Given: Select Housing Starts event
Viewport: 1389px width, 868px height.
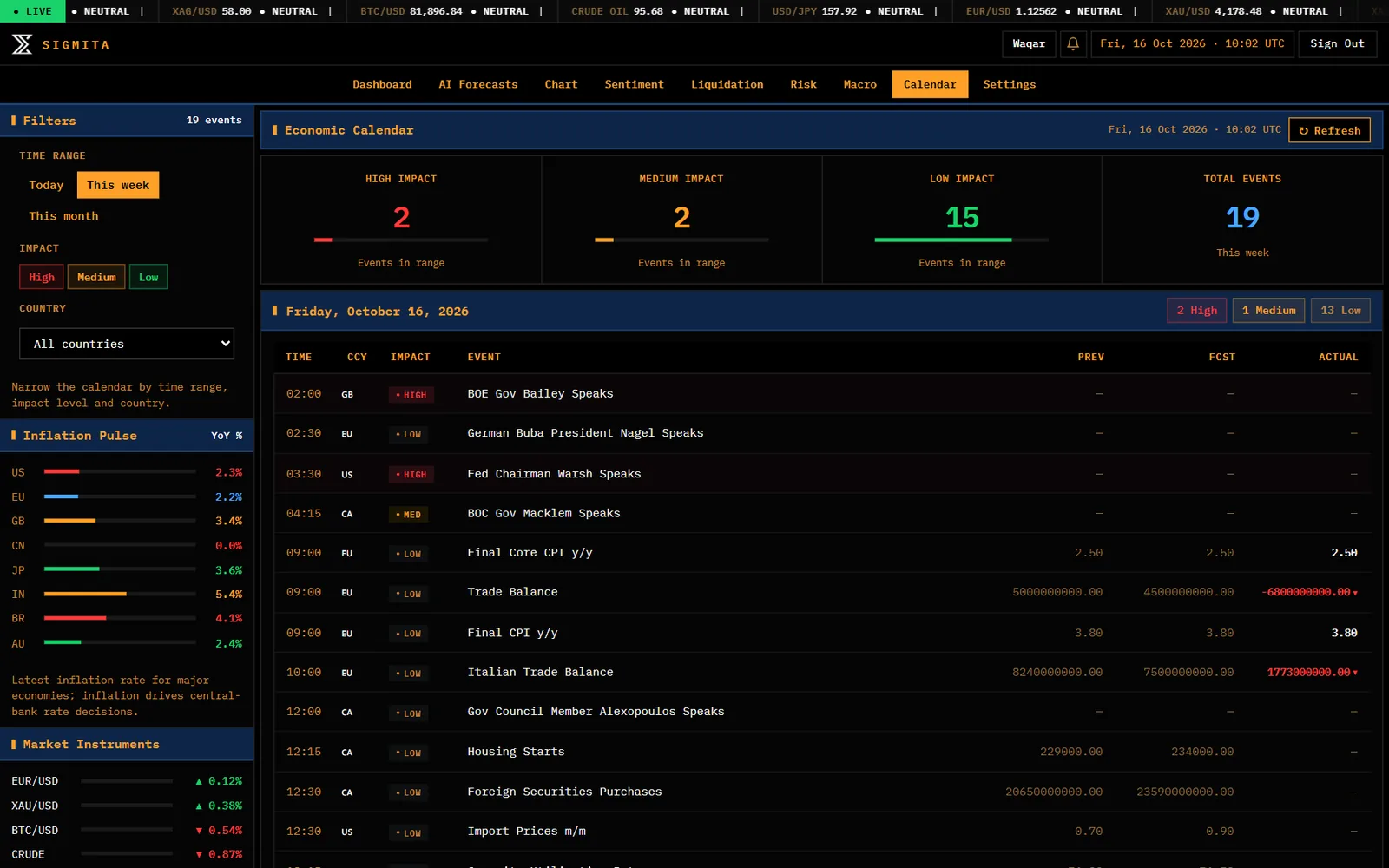Looking at the screenshot, I should point(822,752).
